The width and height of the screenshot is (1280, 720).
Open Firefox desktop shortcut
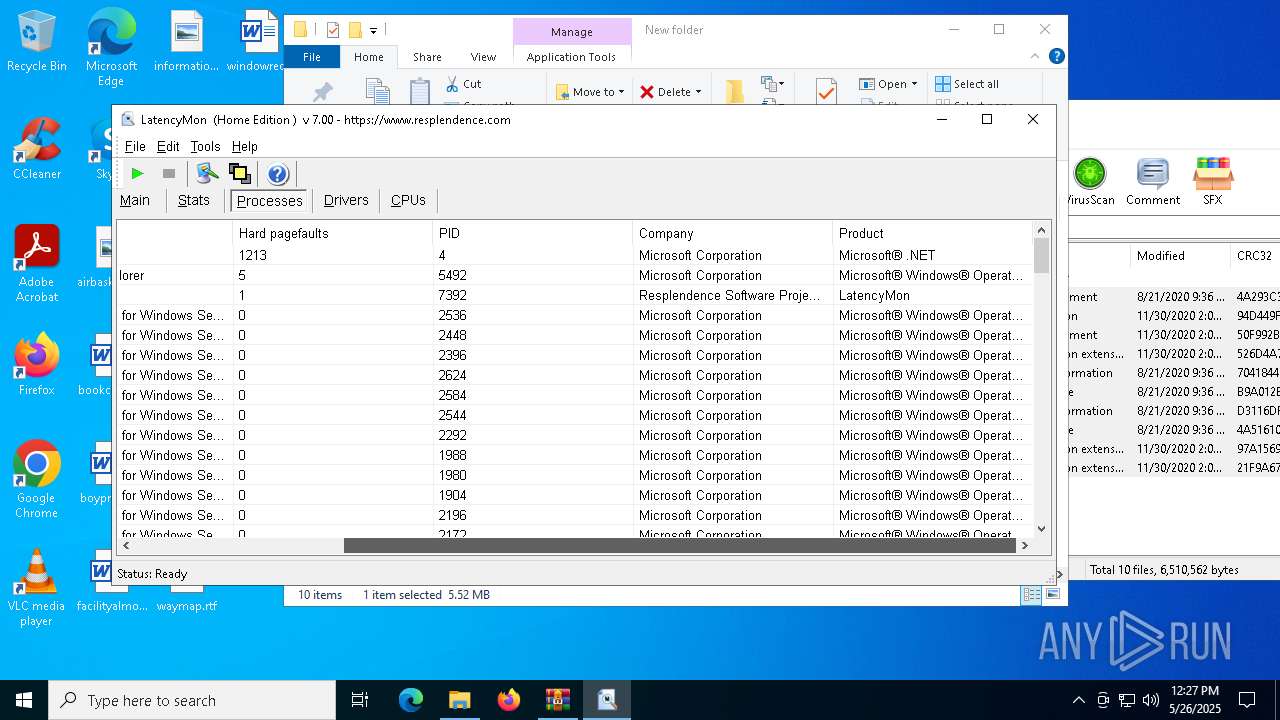point(37,365)
